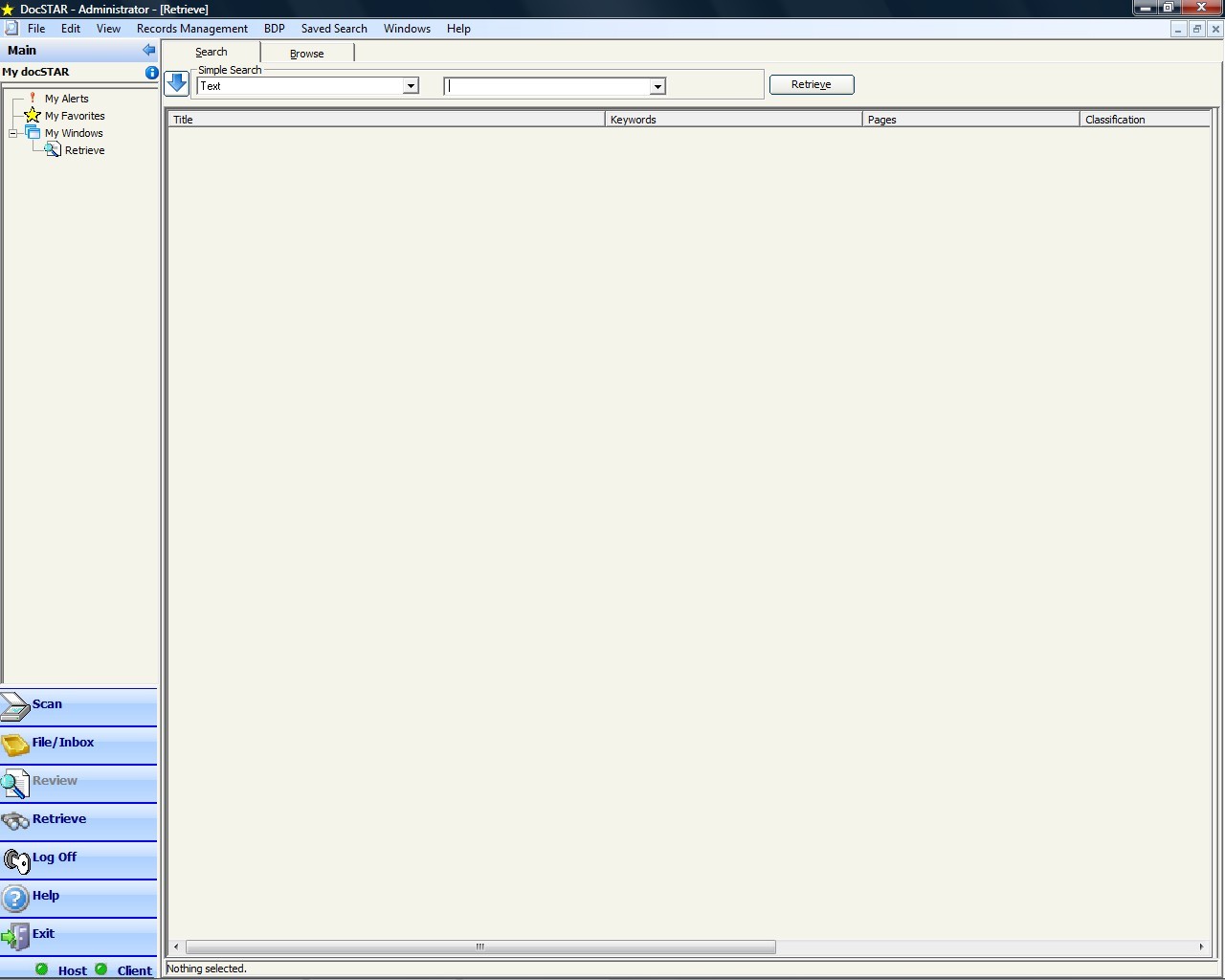Click the File/Inbox tray icon
The height and width of the screenshot is (980, 1225).
point(15,745)
